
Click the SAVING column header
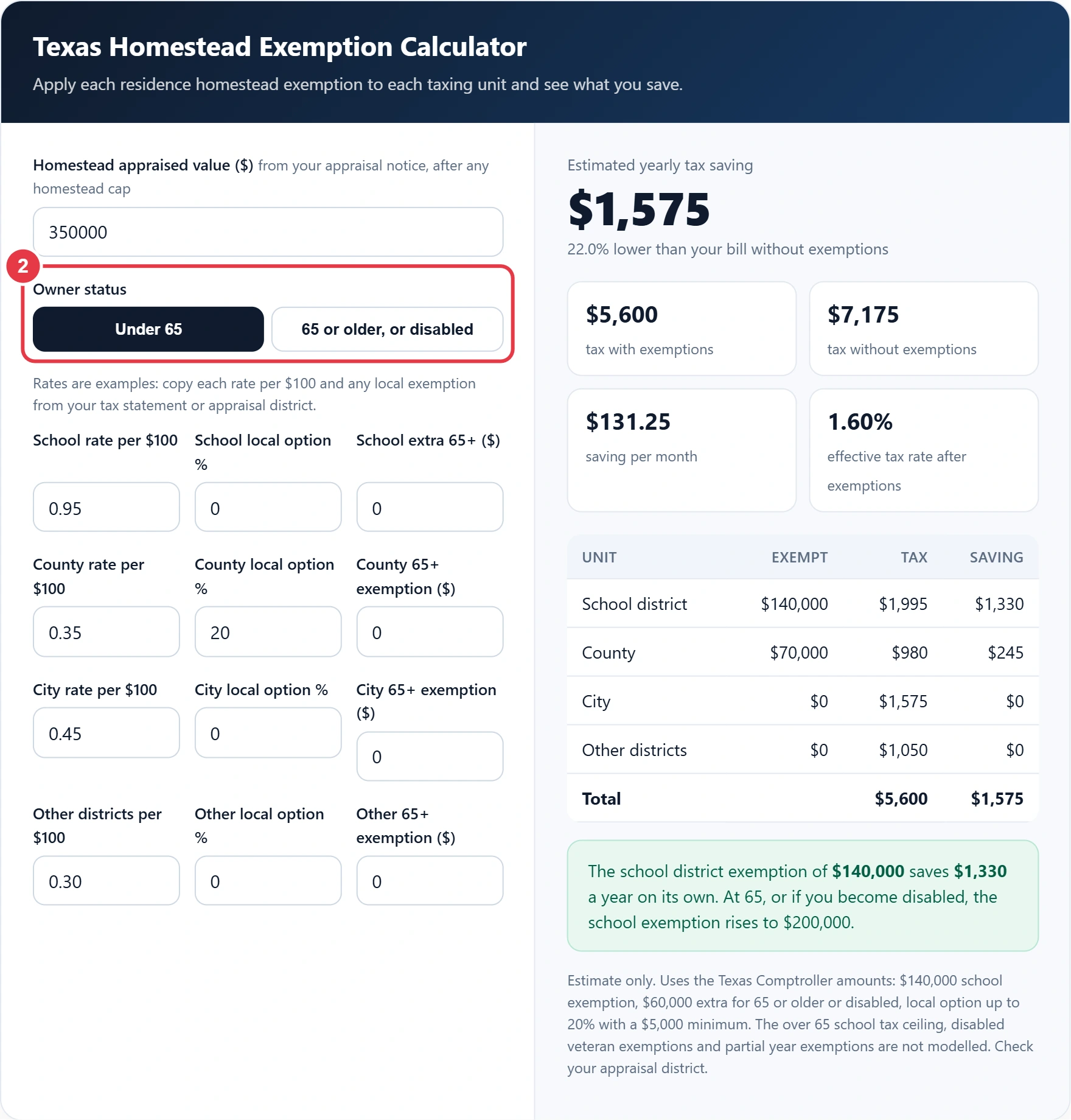[996, 557]
